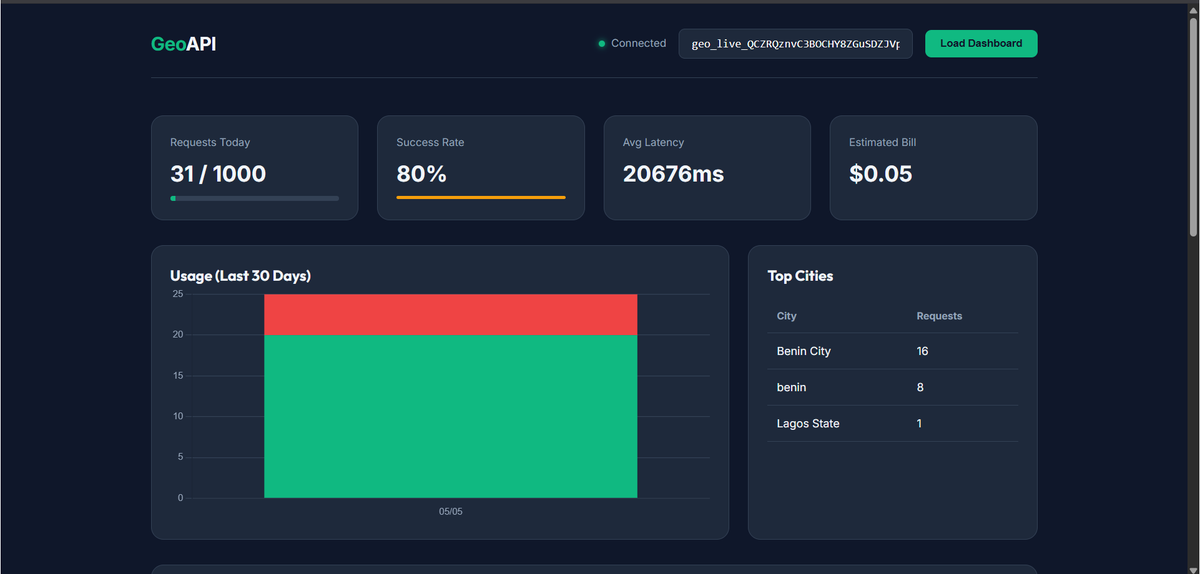
Task: Click the Top Cities heading
Action: tap(800, 276)
